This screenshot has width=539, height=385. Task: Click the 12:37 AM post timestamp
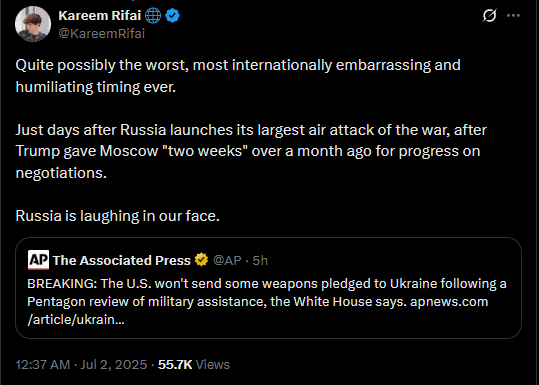pos(43,364)
